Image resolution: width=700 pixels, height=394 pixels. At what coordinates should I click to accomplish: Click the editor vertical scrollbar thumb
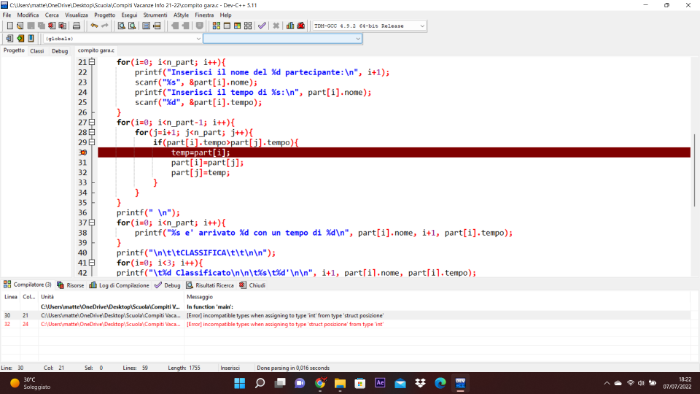694,170
